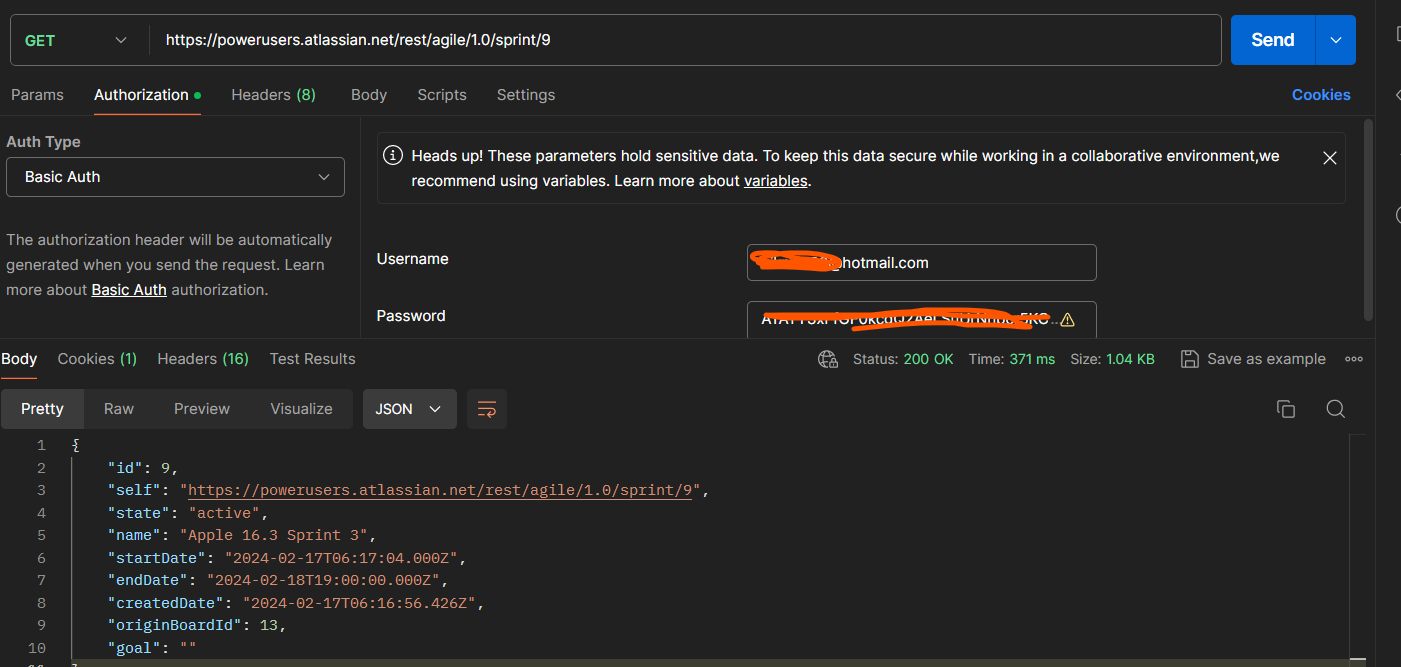Open the GET method dropdown

[77, 40]
